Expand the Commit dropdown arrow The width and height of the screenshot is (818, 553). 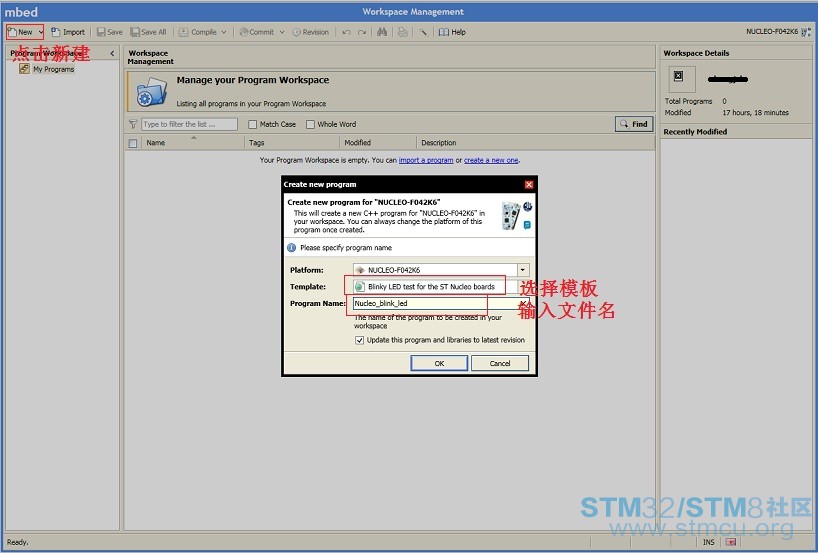pos(282,32)
